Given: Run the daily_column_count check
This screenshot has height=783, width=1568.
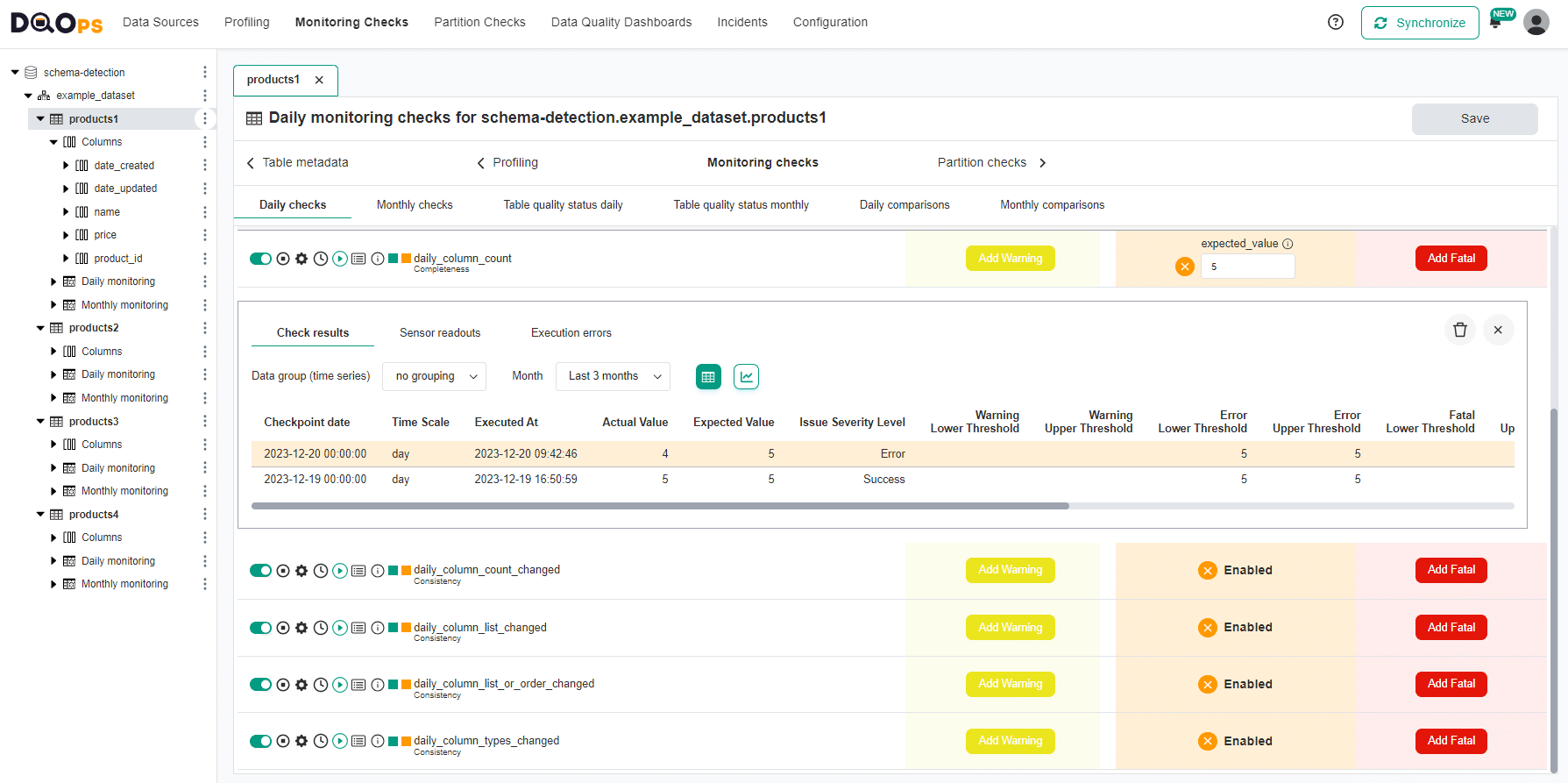Looking at the screenshot, I should (x=340, y=259).
